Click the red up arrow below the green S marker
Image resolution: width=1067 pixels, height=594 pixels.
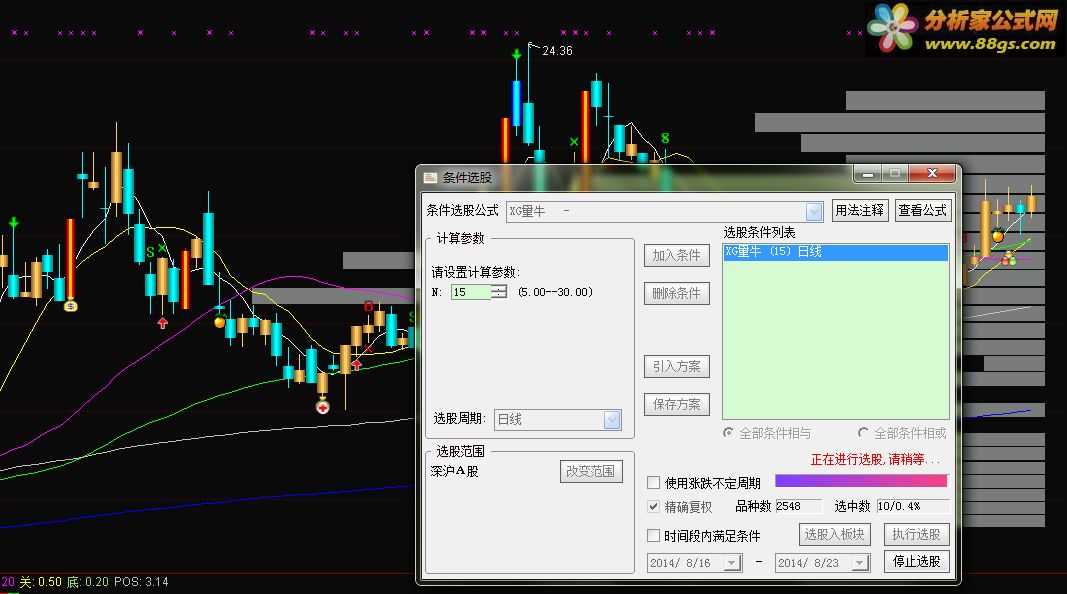pyautogui.click(x=163, y=323)
